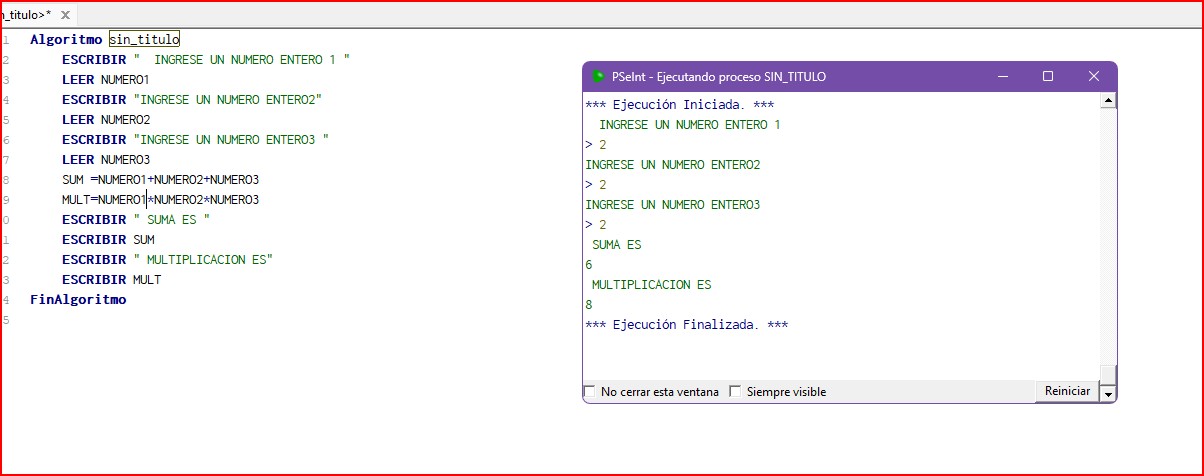Click the green PSeInt window icon
The width and height of the screenshot is (1204, 476).
coord(598,77)
